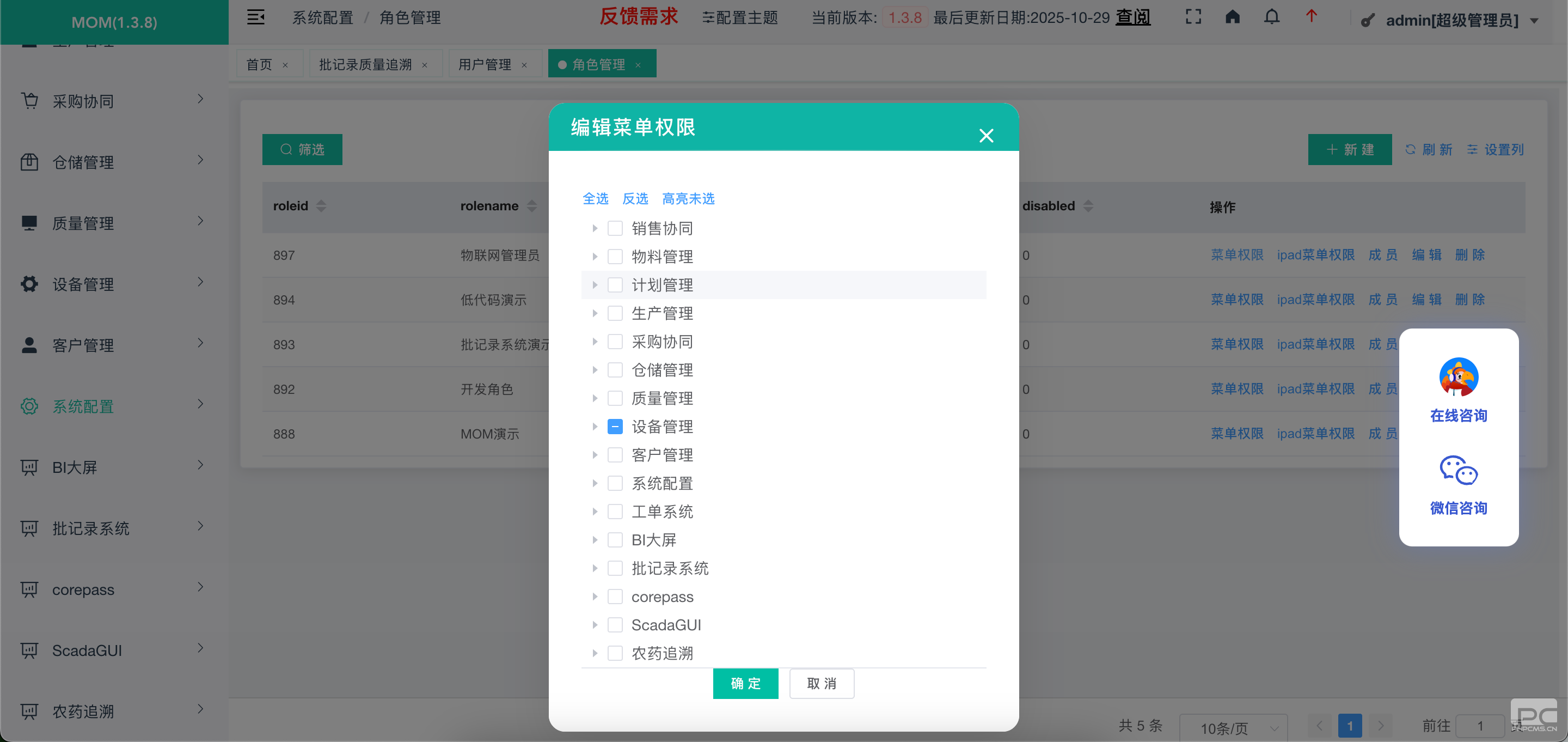Viewport: 1568px width, 742px height.
Task: Click the home icon in header
Action: point(1232,17)
